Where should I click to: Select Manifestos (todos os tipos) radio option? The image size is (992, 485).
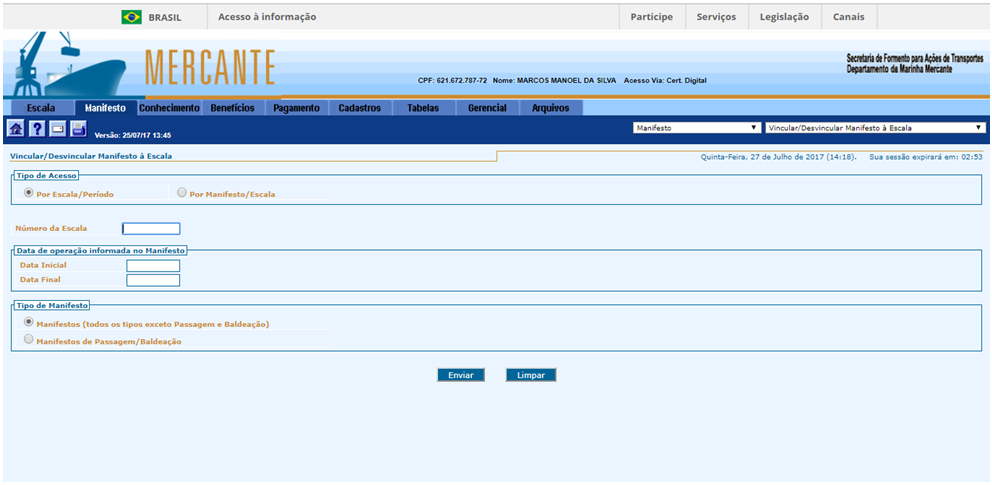(x=28, y=322)
